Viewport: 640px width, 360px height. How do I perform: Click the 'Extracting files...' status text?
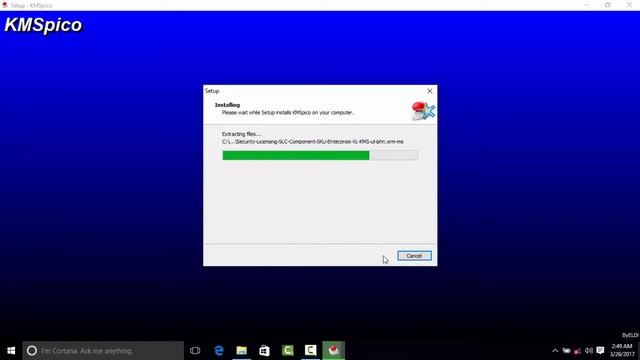coord(241,134)
